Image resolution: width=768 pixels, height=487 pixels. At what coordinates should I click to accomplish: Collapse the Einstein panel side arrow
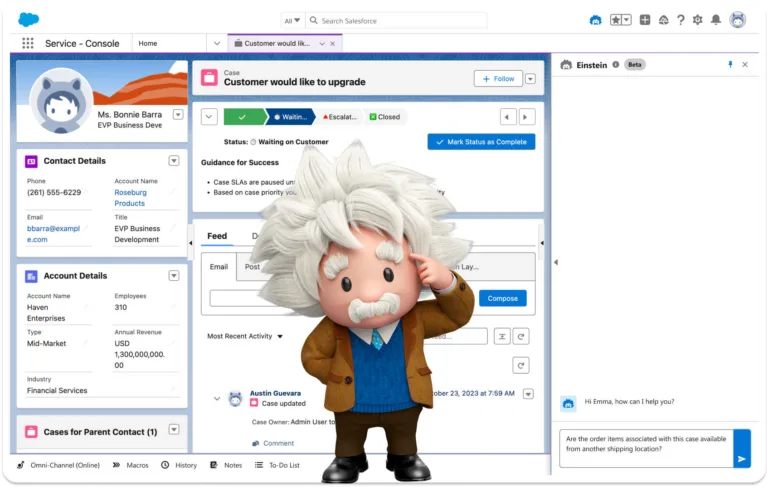point(556,263)
